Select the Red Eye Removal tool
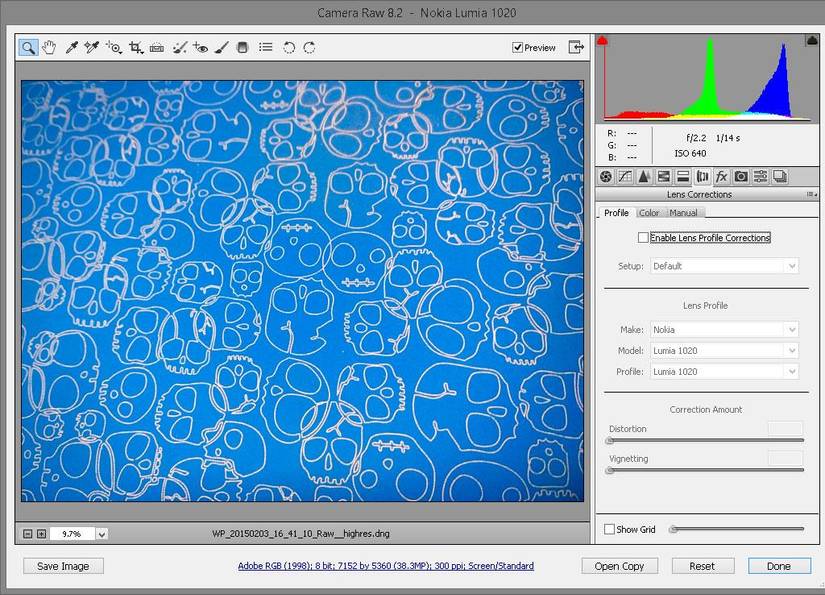The image size is (825, 595). tap(200, 48)
